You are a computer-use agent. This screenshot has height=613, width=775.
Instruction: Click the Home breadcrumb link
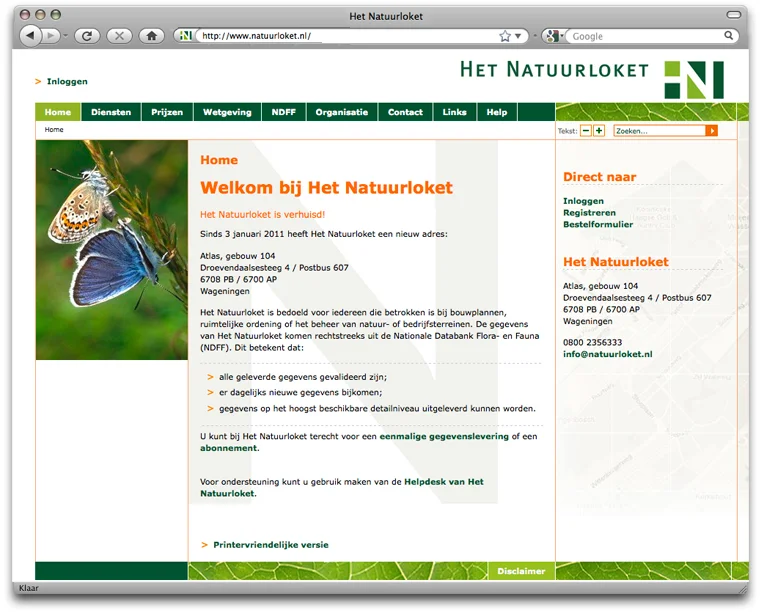tap(54, 130)
